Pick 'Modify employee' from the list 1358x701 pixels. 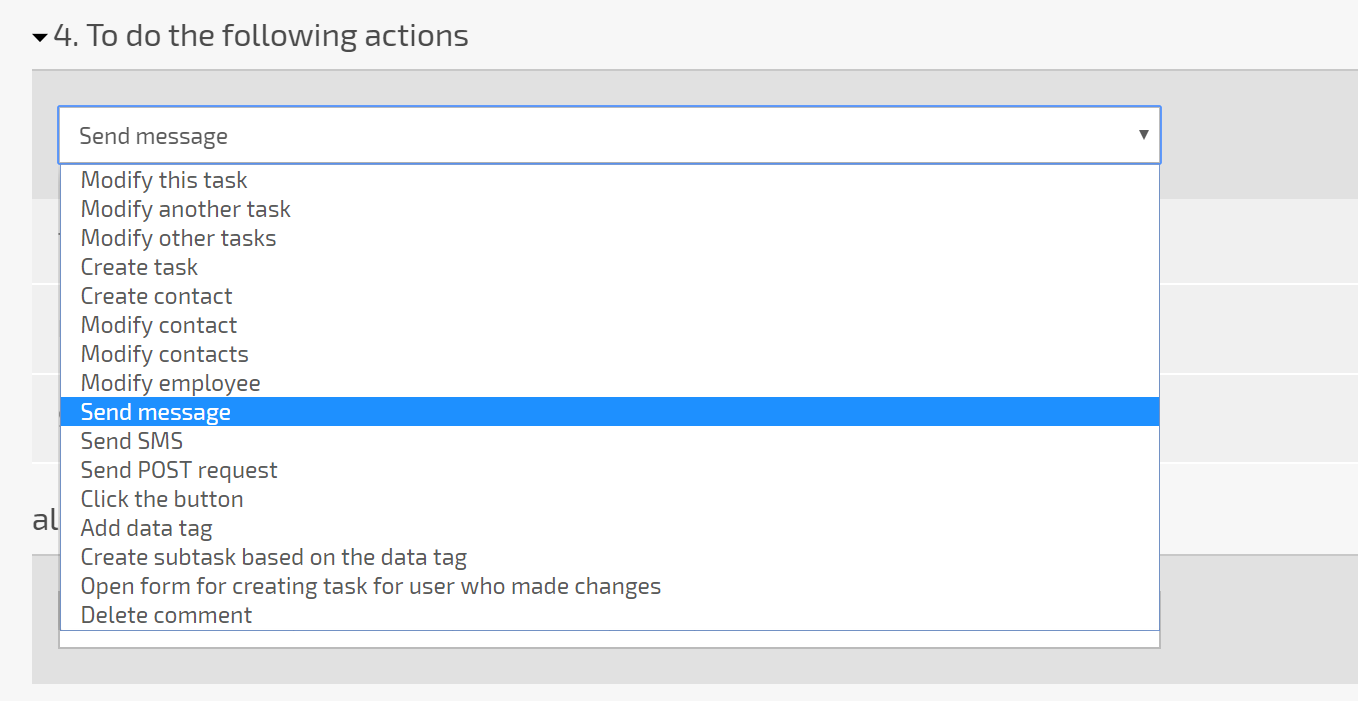(x=609, y=383)
